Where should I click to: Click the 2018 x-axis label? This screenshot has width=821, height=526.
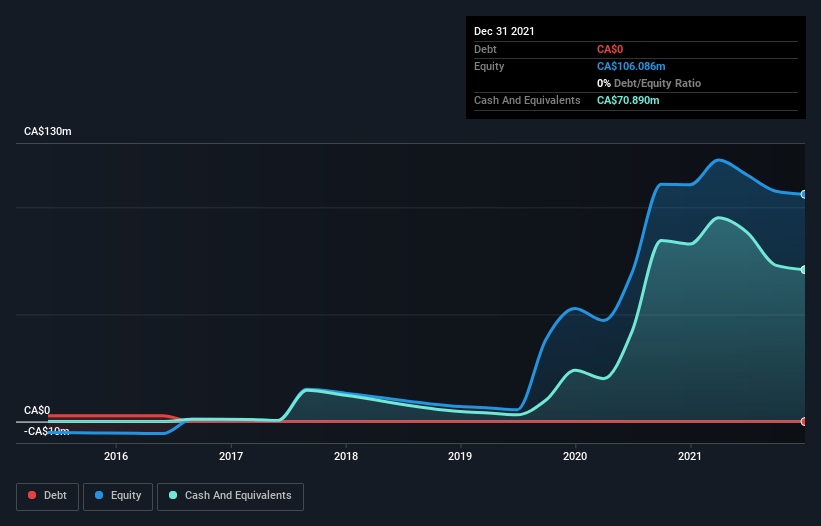(x=346, y=456)
